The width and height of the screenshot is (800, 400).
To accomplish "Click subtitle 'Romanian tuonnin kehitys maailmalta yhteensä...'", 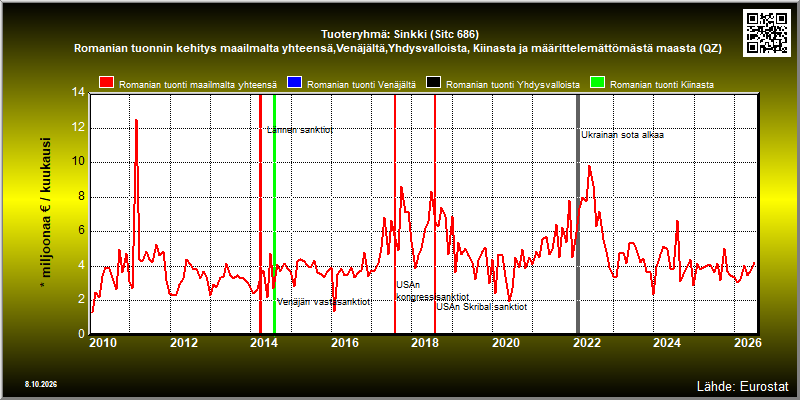I will pyautogui.click(x=398, y=49).
